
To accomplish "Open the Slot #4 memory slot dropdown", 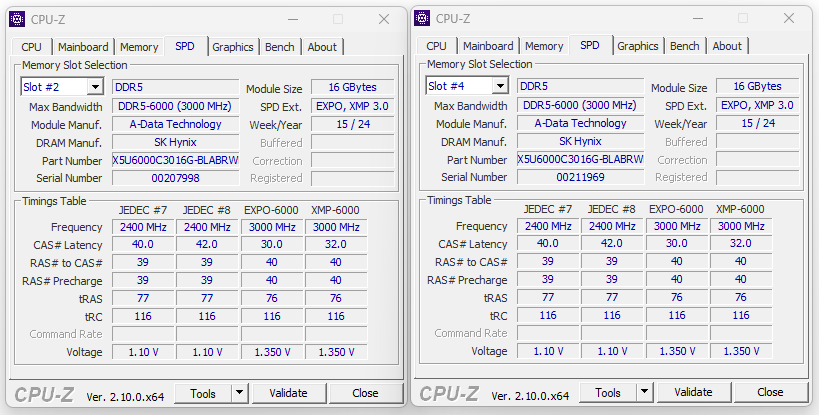I will 500,86.
